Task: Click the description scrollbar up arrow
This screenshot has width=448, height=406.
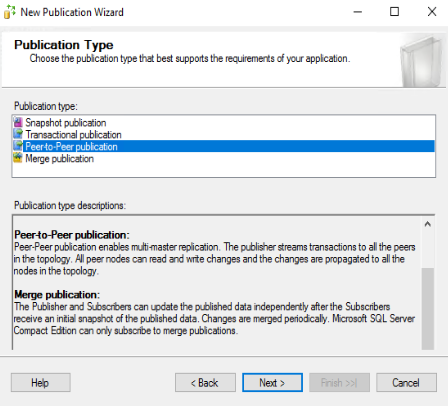Action: [x=428, y=224]
